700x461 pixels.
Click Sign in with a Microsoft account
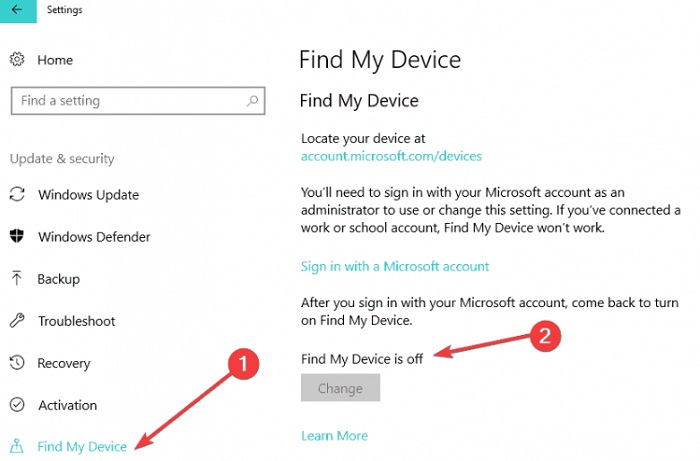[x=395, y=266]
